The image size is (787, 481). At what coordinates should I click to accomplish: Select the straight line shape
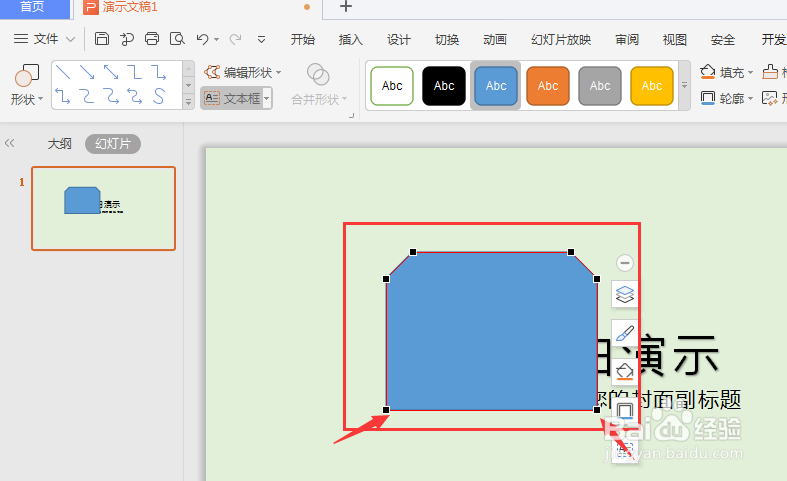click(63, 72)
